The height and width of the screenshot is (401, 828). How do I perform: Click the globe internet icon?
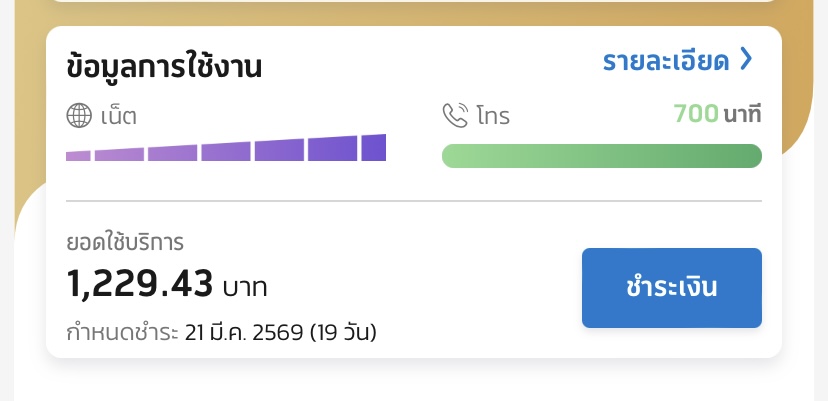click(x=79, y=116)
